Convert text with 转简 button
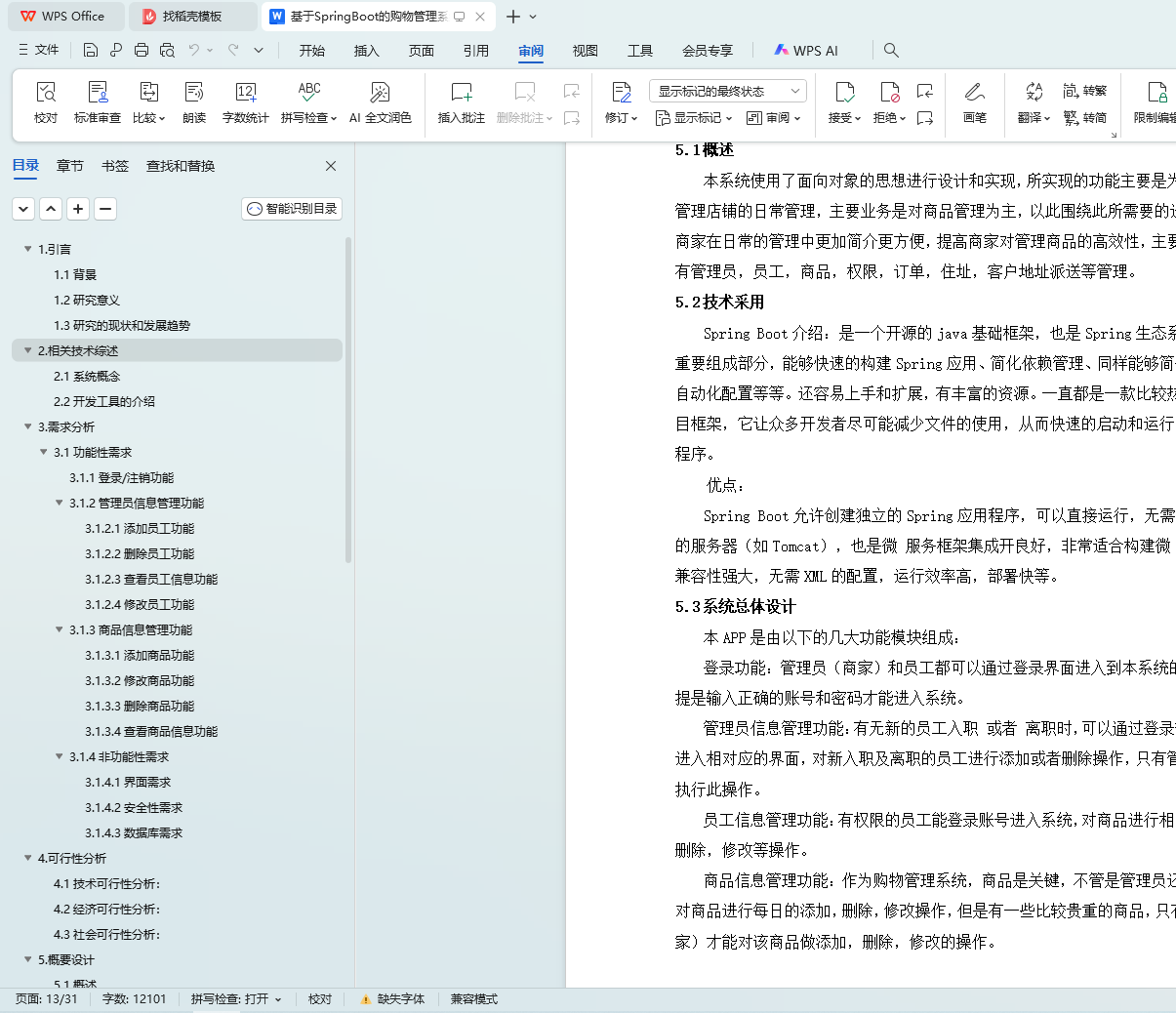 (1085, 118)
